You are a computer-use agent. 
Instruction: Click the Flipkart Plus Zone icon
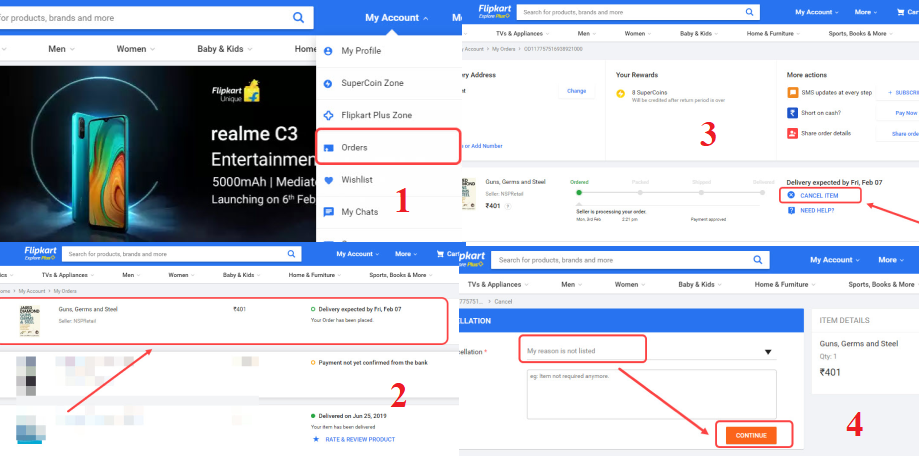click(329, 115)
